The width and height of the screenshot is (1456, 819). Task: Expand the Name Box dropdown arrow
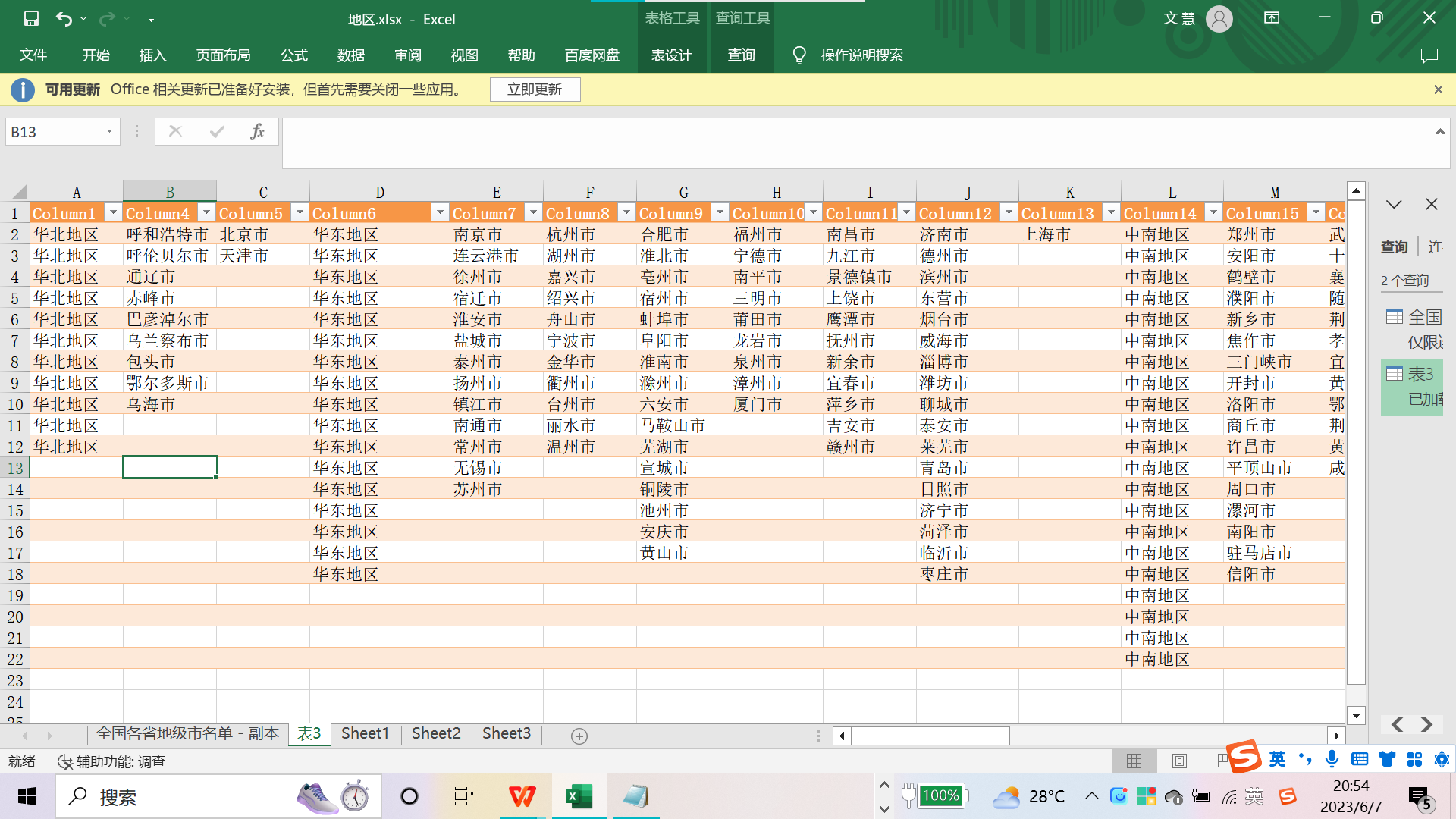(109, 131)
